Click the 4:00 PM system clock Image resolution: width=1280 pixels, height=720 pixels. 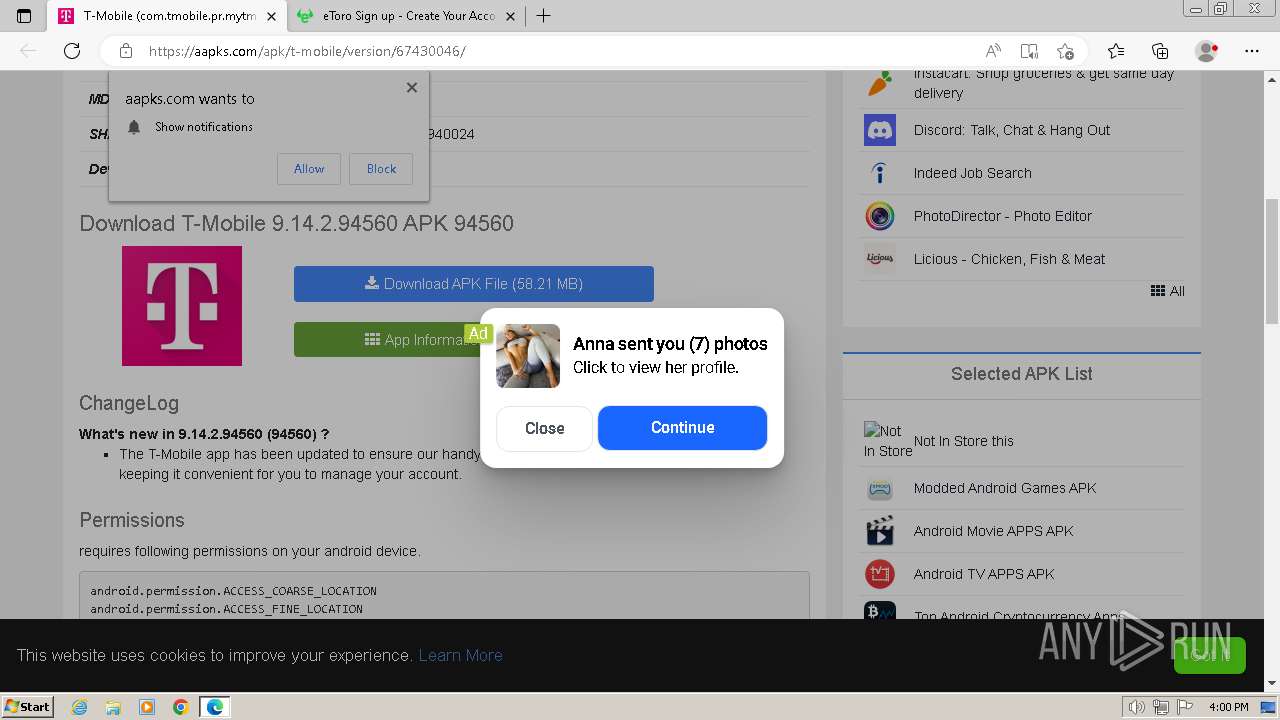1228,707
